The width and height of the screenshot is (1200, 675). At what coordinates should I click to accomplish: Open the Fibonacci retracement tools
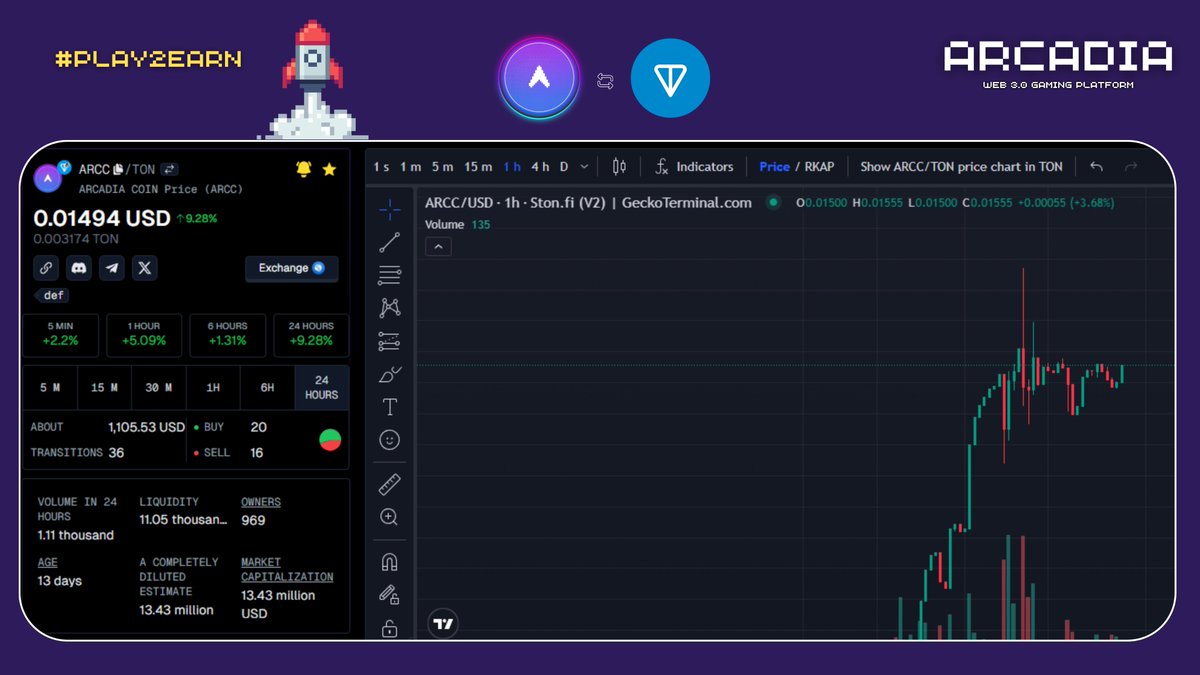(390, 275)
